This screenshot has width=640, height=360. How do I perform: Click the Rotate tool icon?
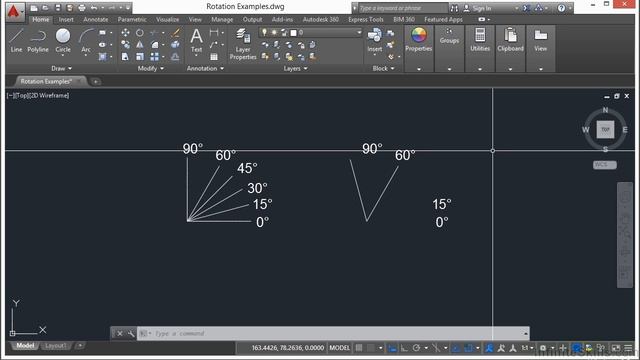(140, 32)
